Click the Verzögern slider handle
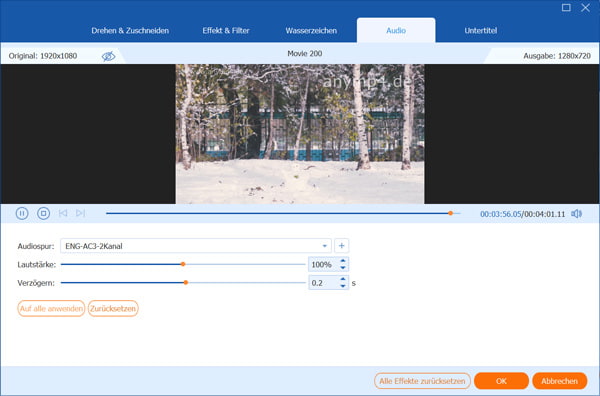This screenshot has height=396, width=600. [186, 283]
